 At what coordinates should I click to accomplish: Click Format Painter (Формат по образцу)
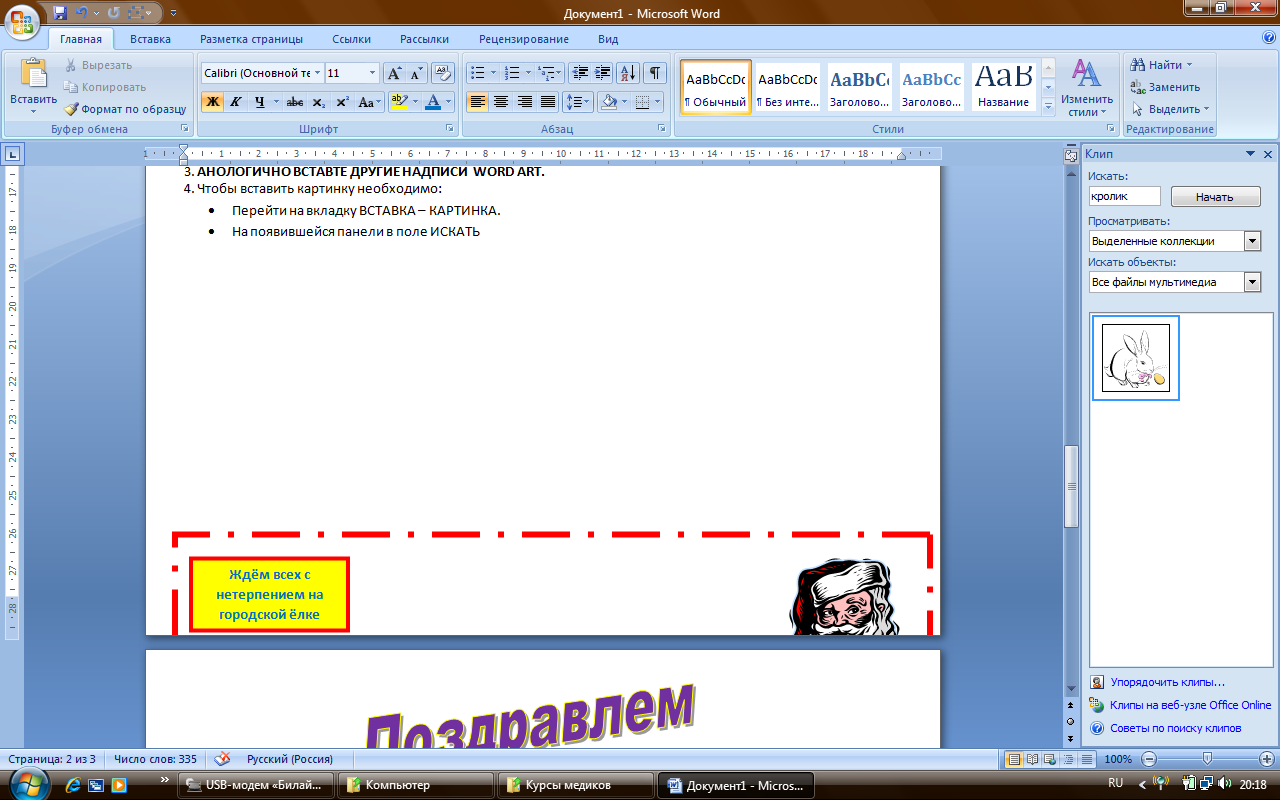125,109
